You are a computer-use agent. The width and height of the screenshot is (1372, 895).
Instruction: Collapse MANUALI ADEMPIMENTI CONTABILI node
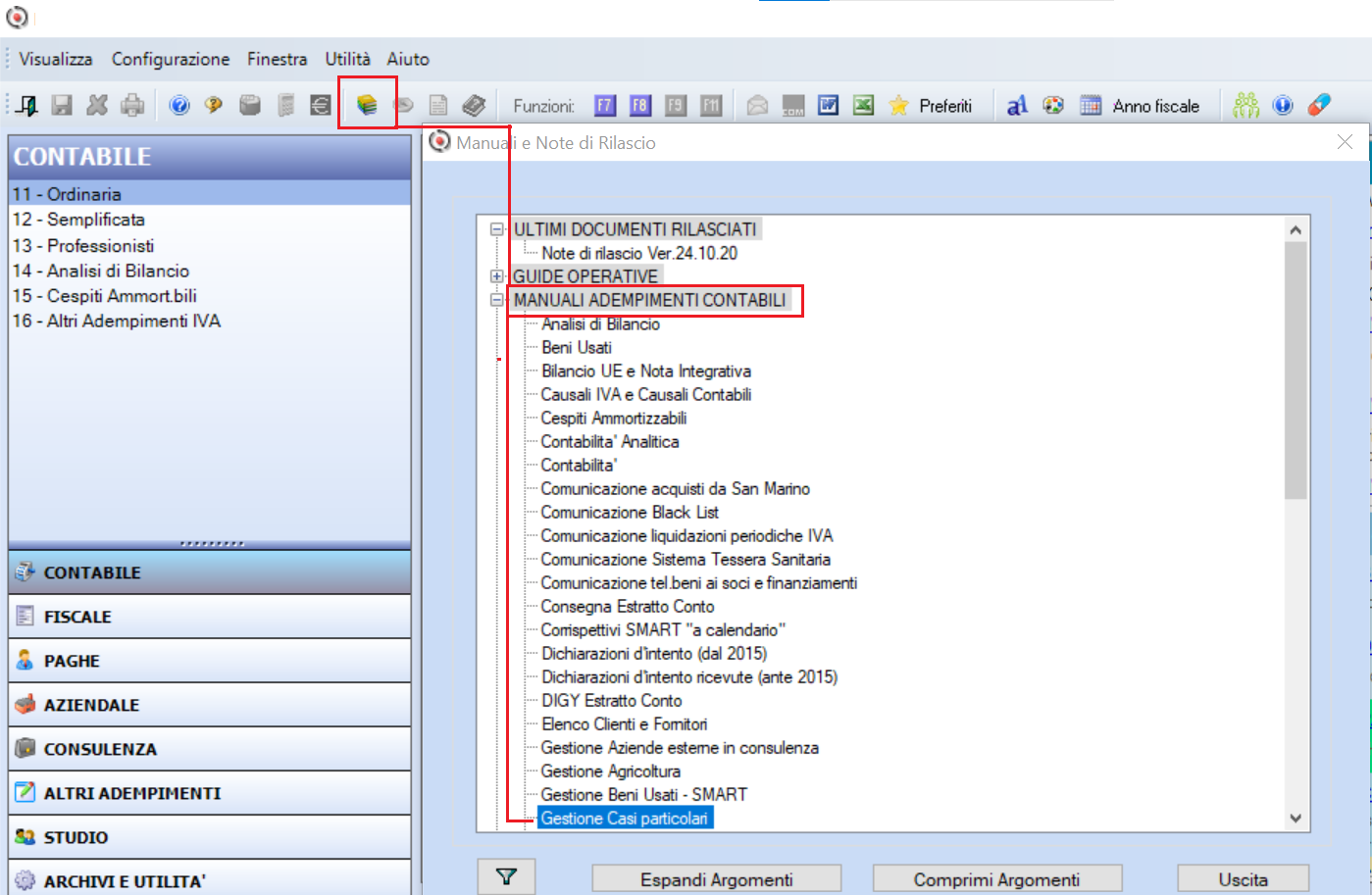pyautogui.click(x=497, y=300)
